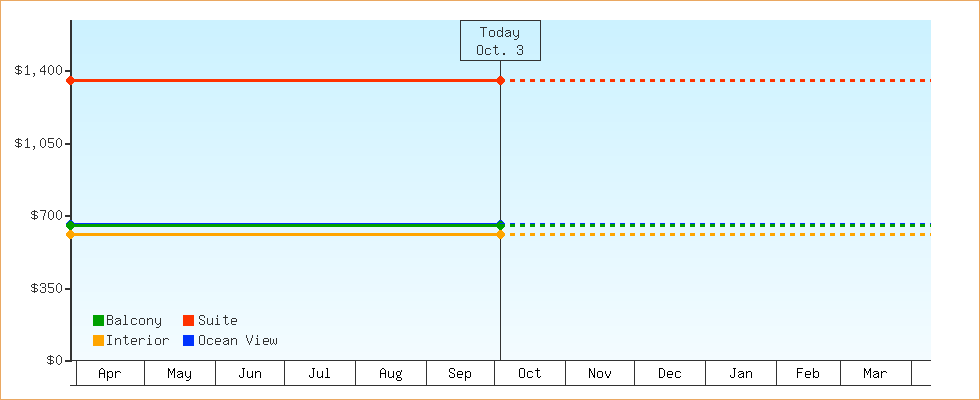Click the Suite price point at today line
The image size is (980, 400).
click(500, 80)
